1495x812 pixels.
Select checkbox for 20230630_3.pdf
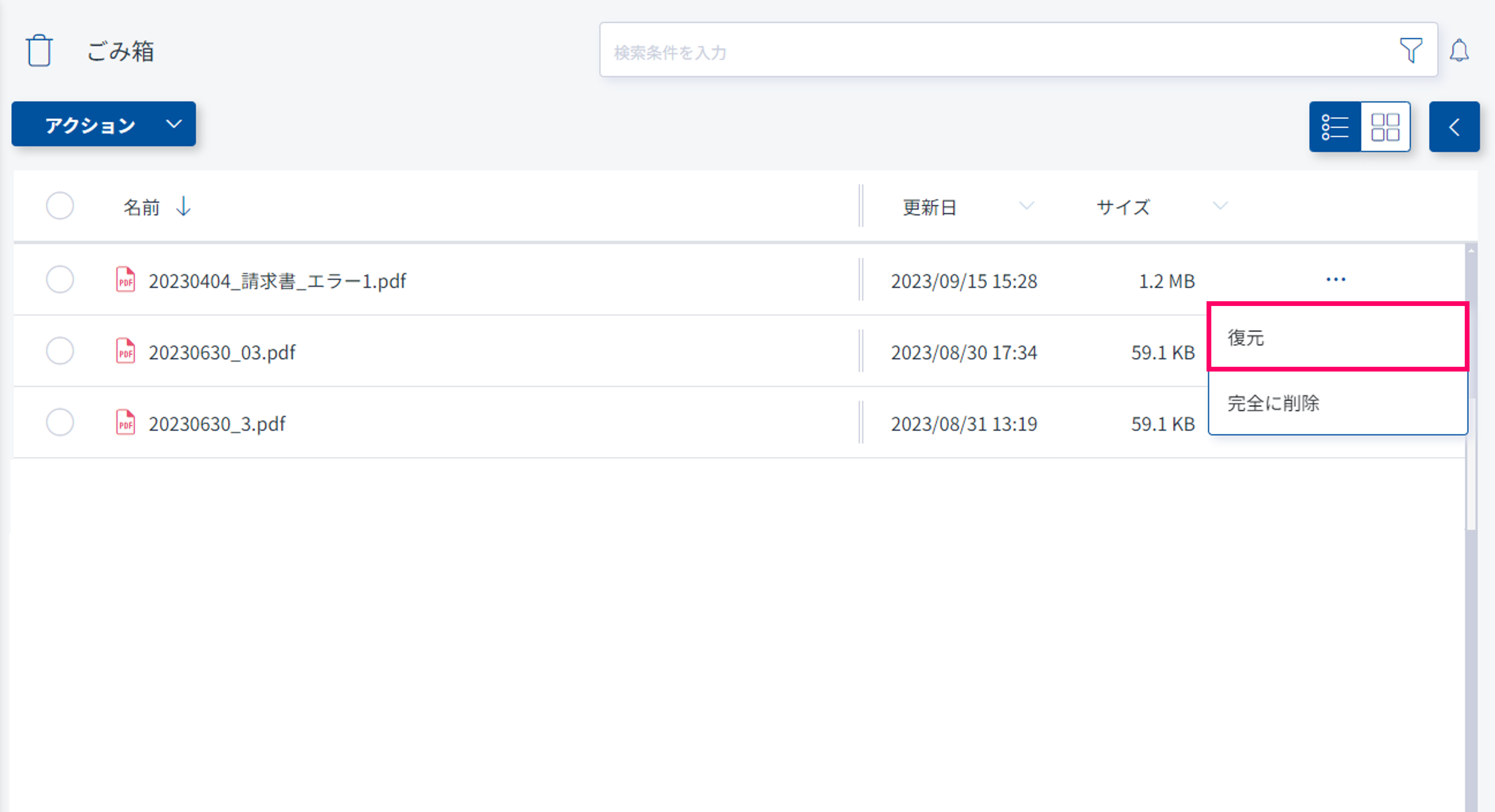pos(60,423)
